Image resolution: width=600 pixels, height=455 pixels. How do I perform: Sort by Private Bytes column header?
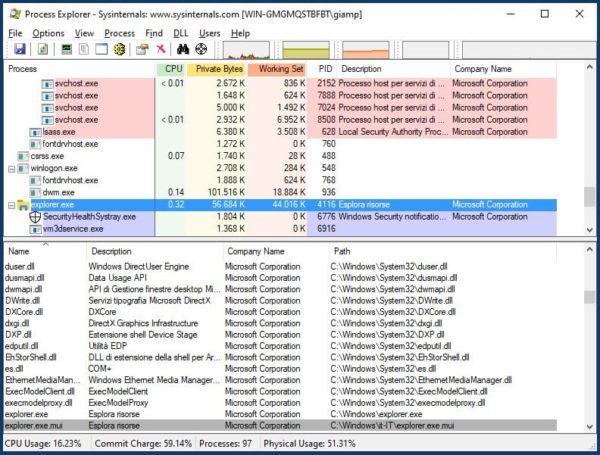click(219, 69)
